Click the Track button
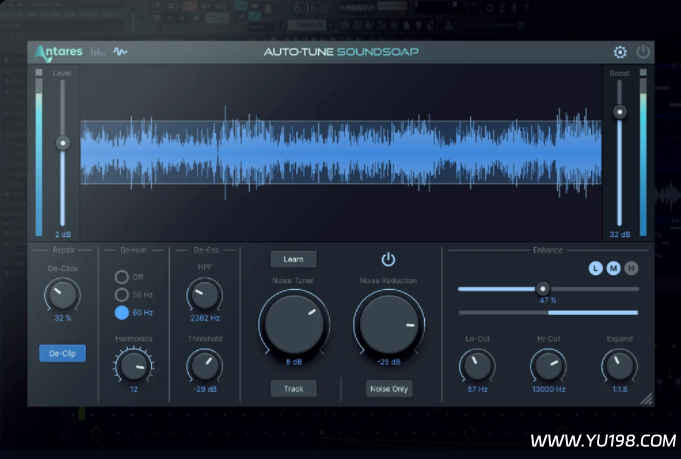This screenshot has height=459, width=681. coord(294,389)
